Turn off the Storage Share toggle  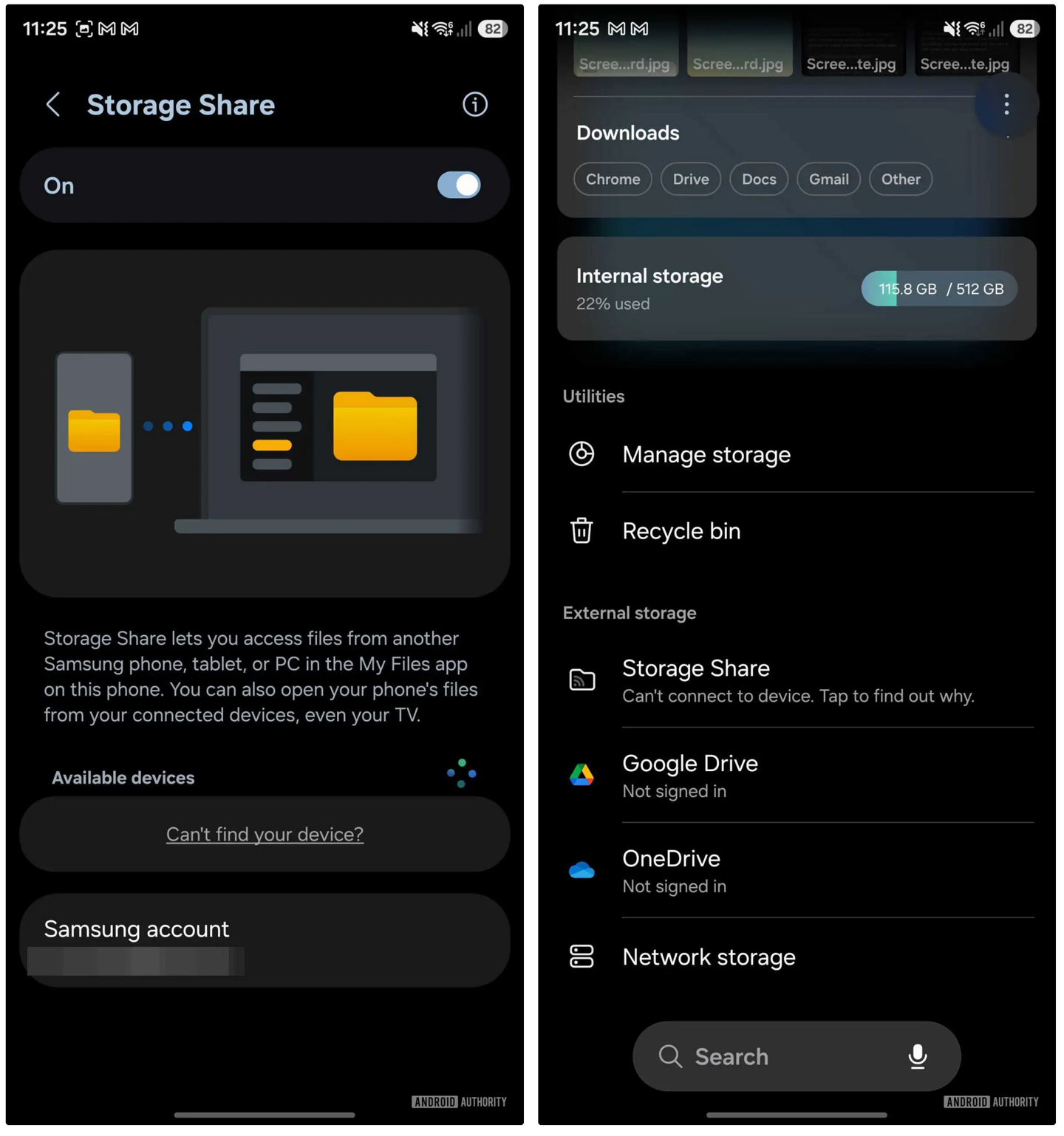pyautogui.click(x=458, y=185)
